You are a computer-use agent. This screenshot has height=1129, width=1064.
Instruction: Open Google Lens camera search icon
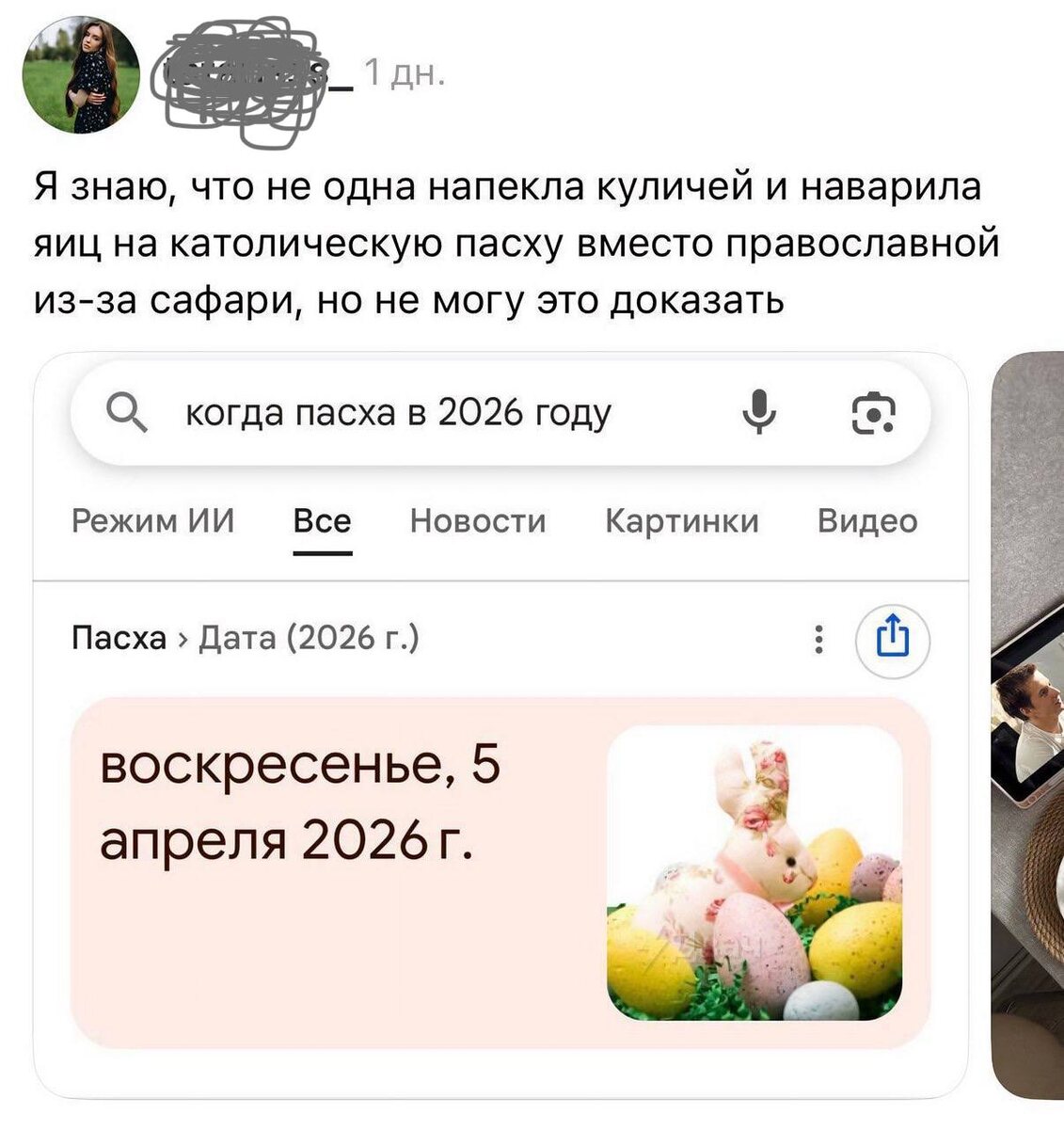pos(873,413)
